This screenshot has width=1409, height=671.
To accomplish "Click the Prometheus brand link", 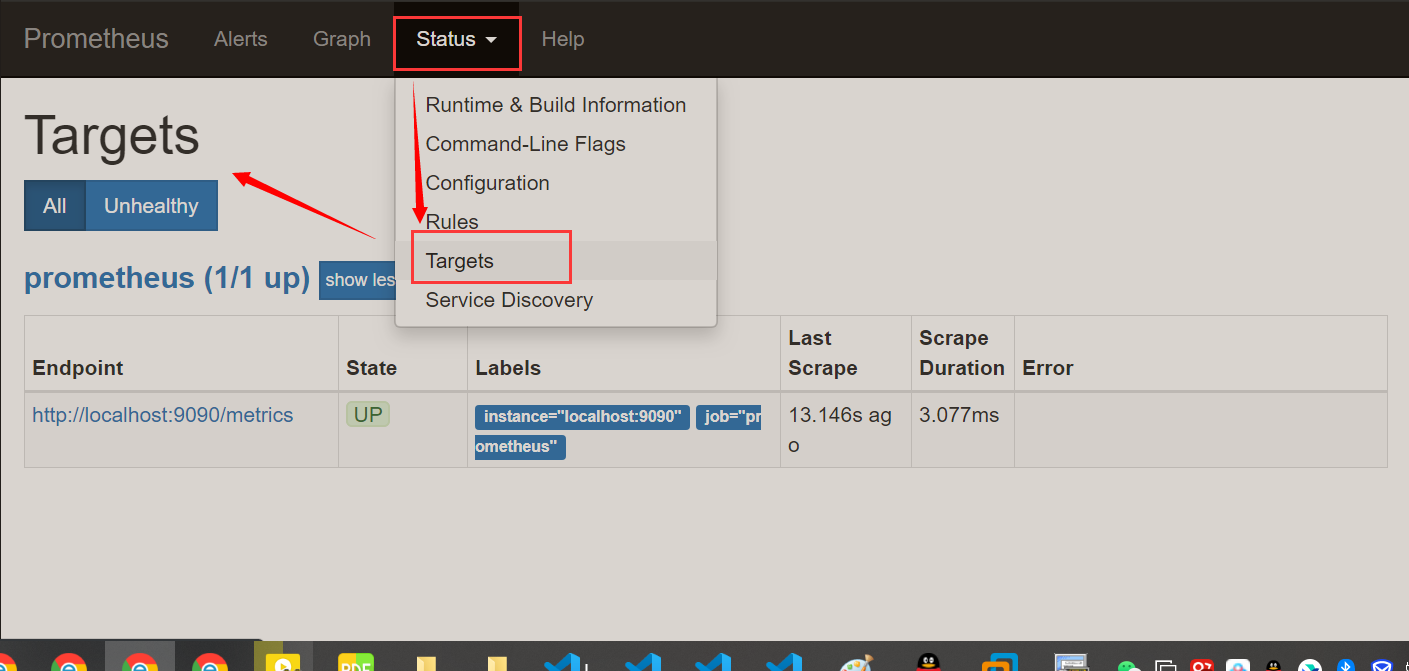I will coord(96,39).
